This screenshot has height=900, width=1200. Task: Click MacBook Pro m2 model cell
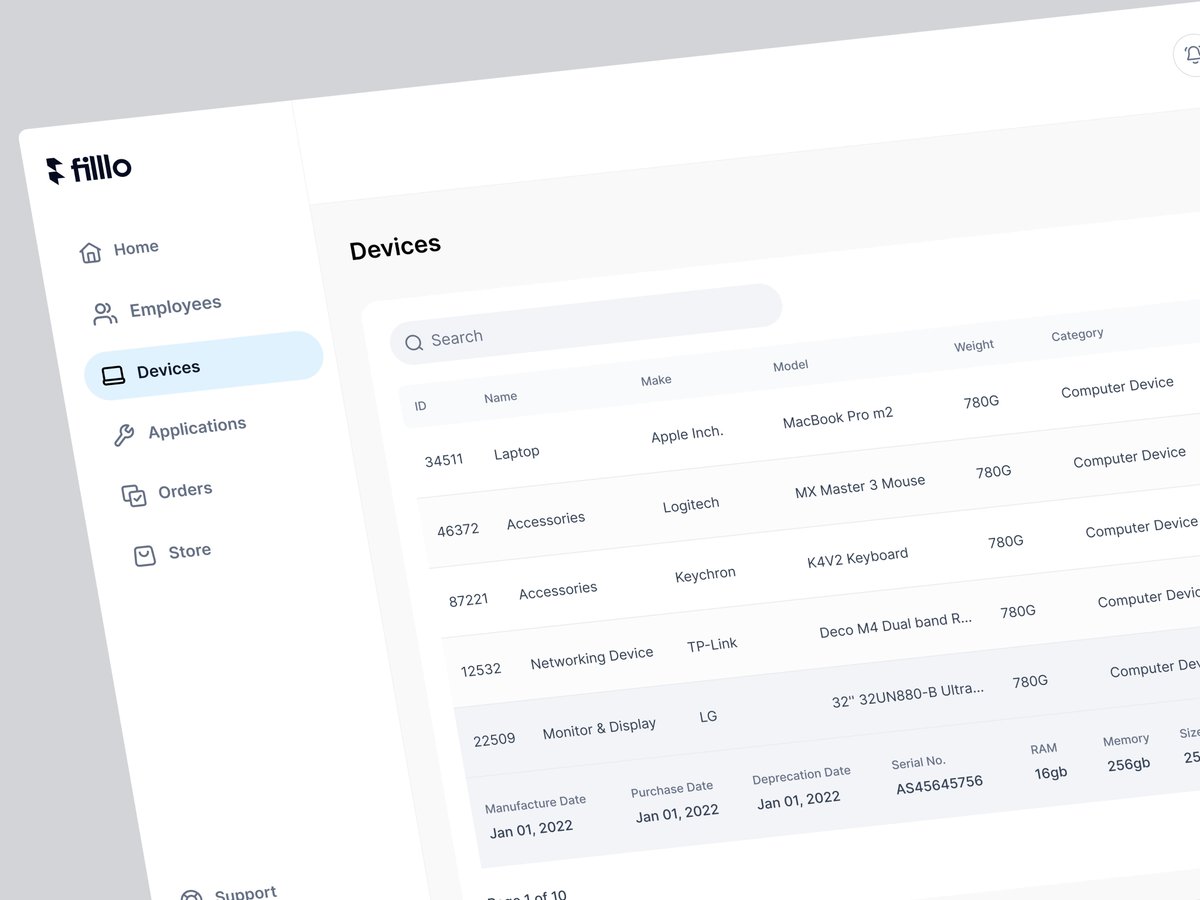pos(838,417)
